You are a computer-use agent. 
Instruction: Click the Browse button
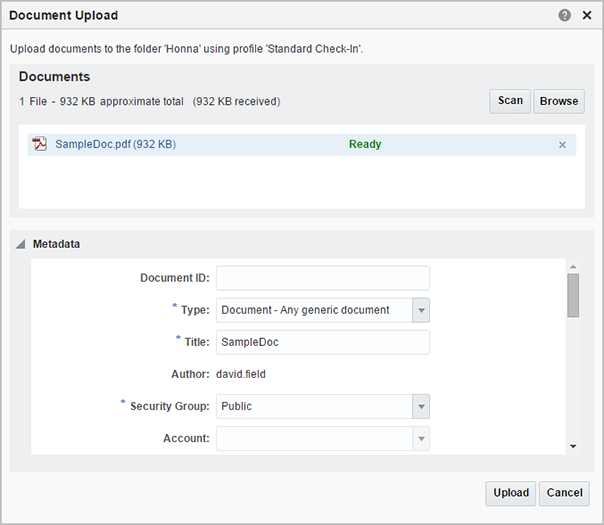[559, 101]
